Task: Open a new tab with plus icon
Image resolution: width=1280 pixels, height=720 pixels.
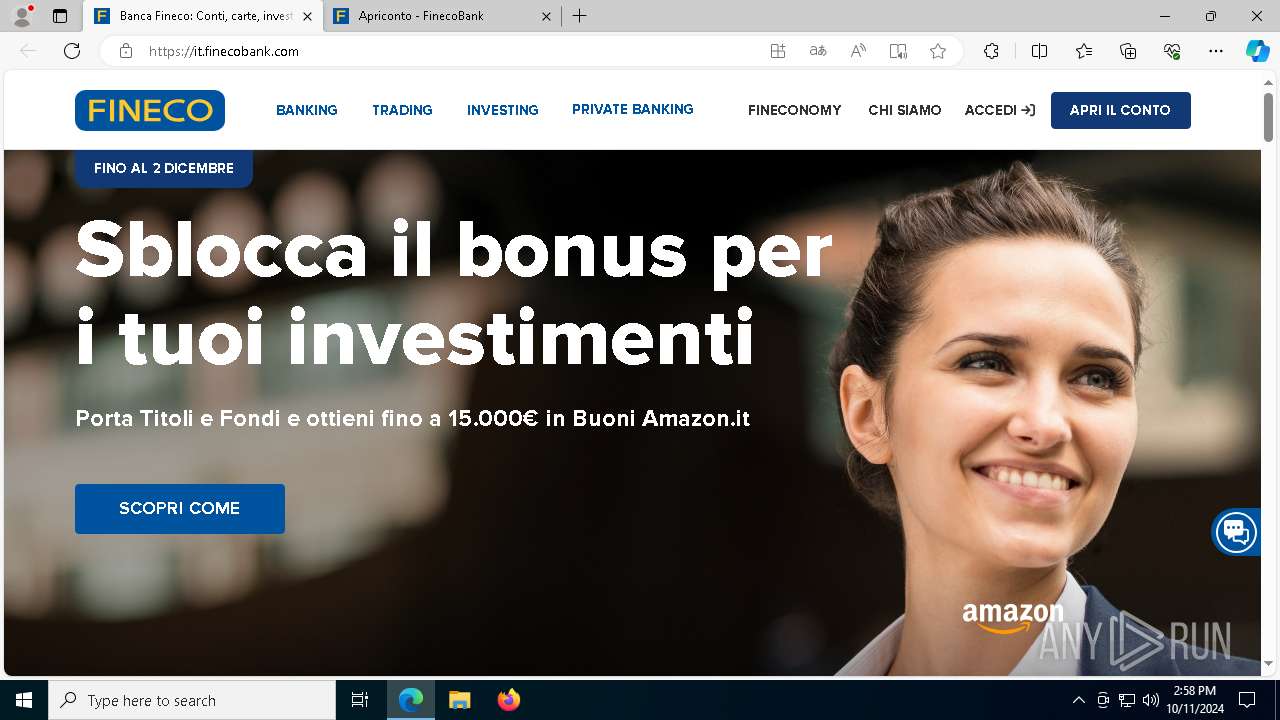Action: [580, 16]
